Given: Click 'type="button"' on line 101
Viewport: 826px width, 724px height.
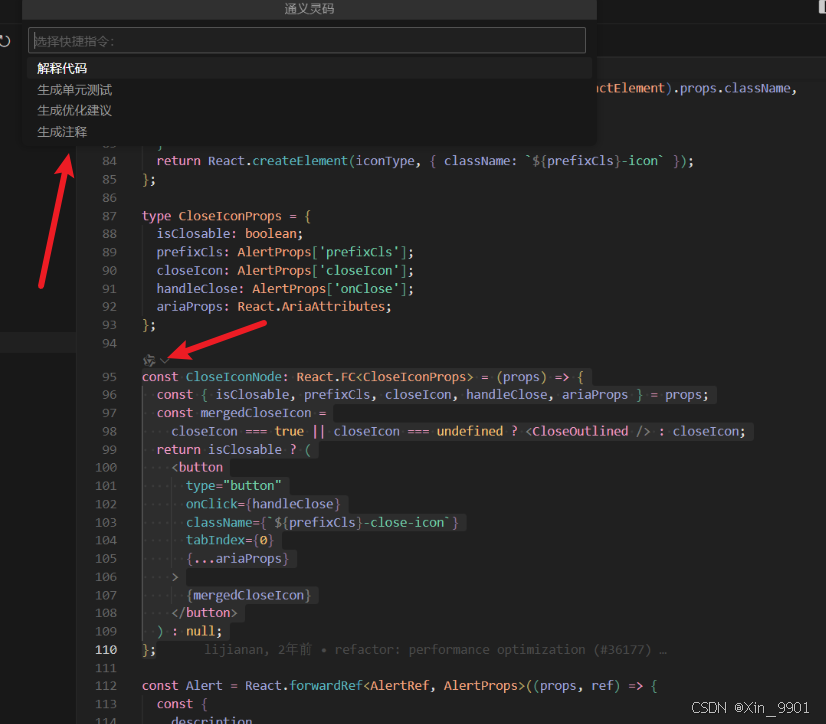Looking at the screenshot, I should click(x=233, y=486).
